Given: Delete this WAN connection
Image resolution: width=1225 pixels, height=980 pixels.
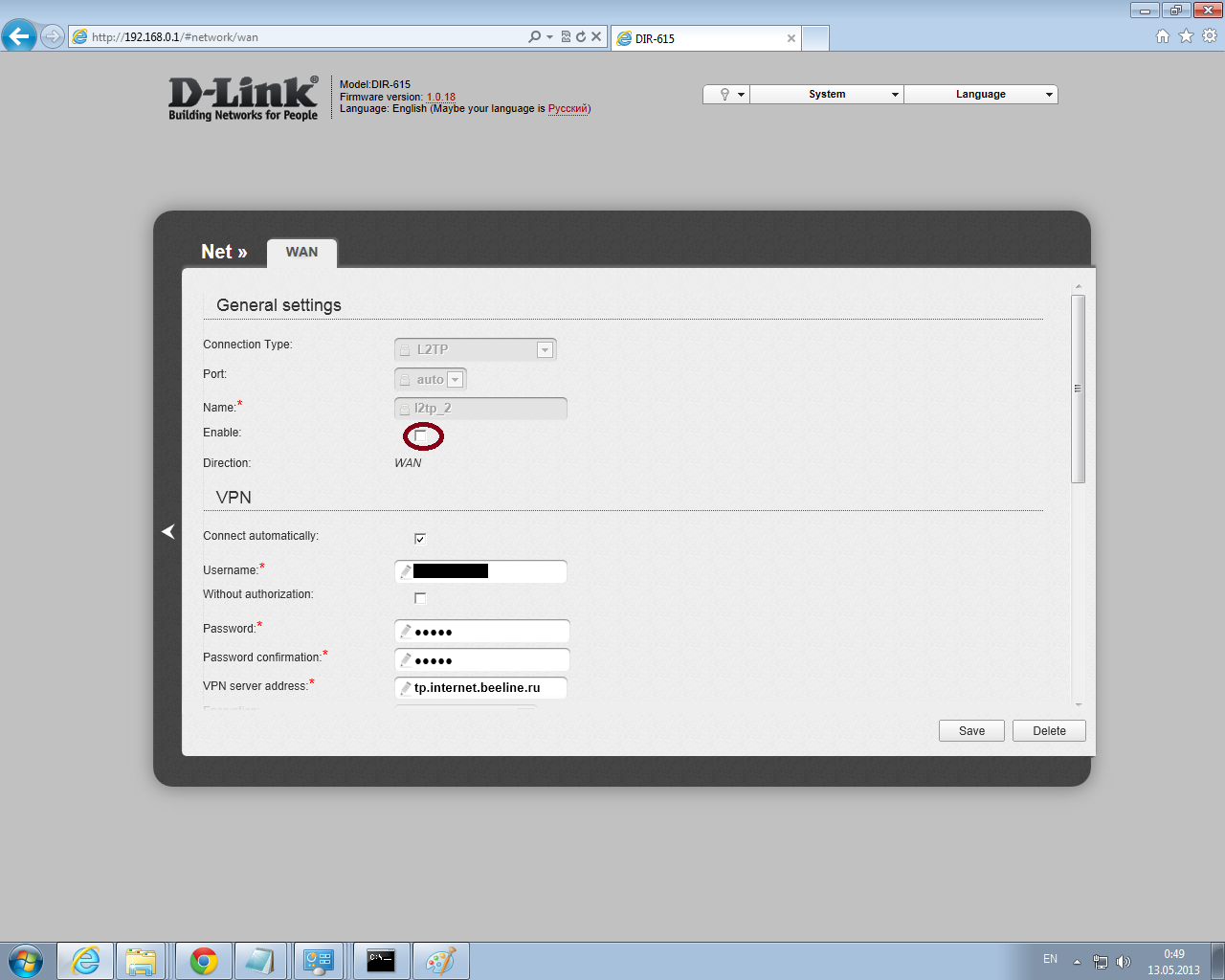Looking at the screenshot, I should 1049,731.
